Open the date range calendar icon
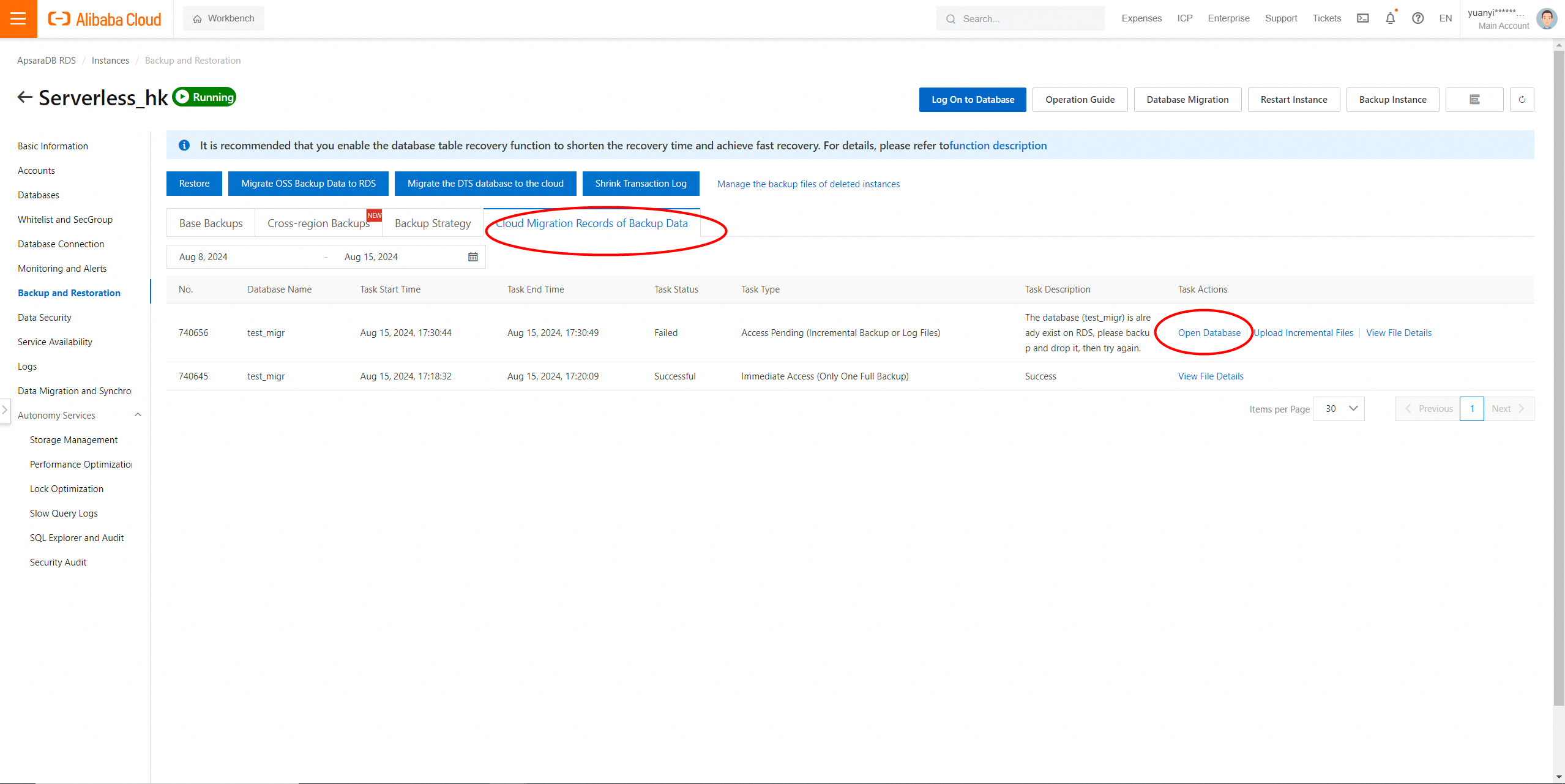 pos(473,257)
